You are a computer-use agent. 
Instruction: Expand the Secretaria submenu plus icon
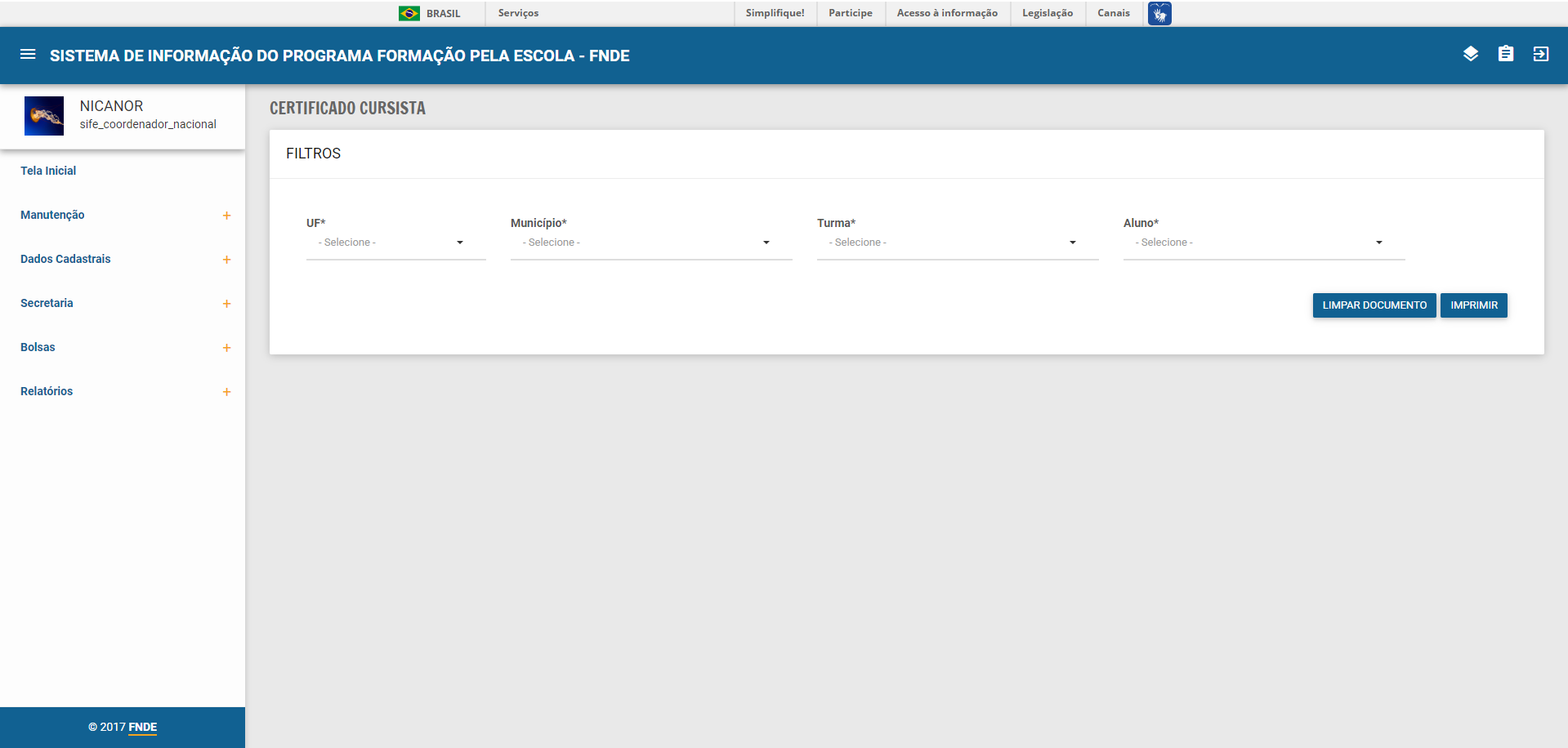pyautogui.click(x=226, y=304)
